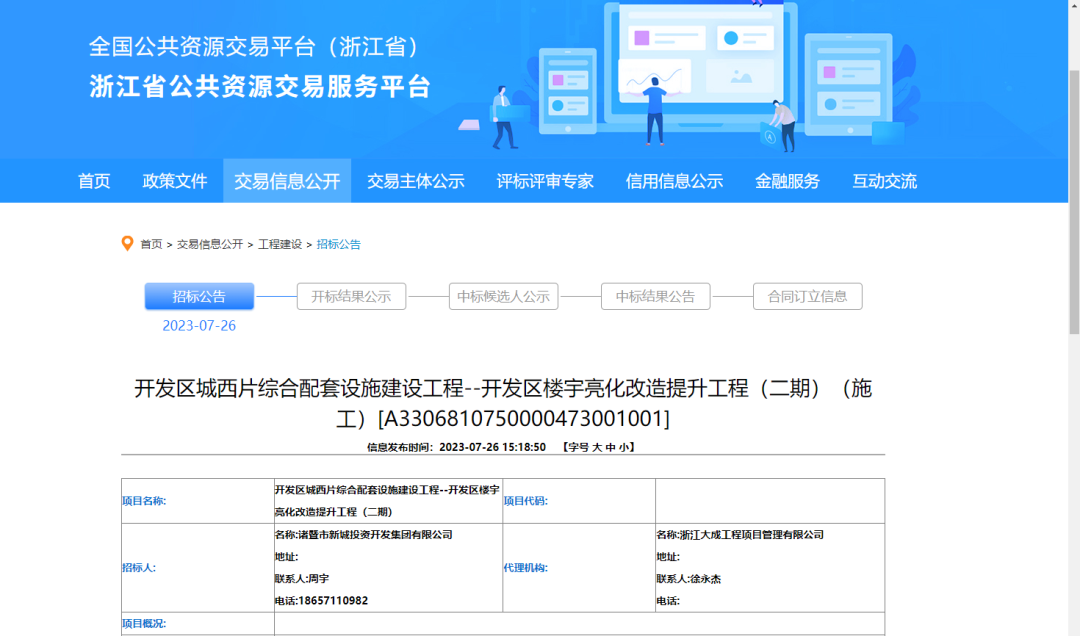Switch to 开标结果公示 stage
1080x636 pixels.
(351, 296)
